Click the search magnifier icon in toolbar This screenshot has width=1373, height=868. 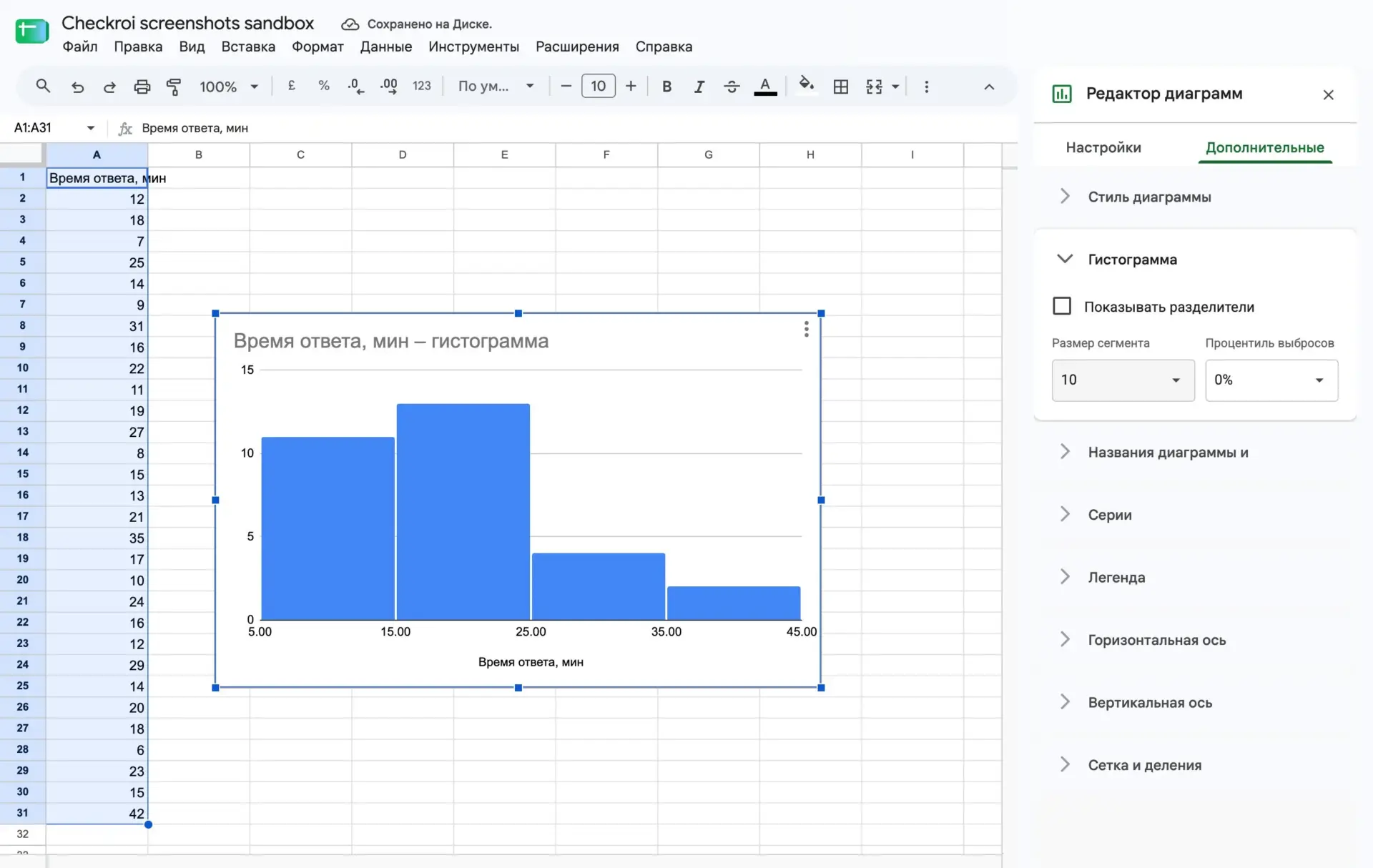[43, 87]
